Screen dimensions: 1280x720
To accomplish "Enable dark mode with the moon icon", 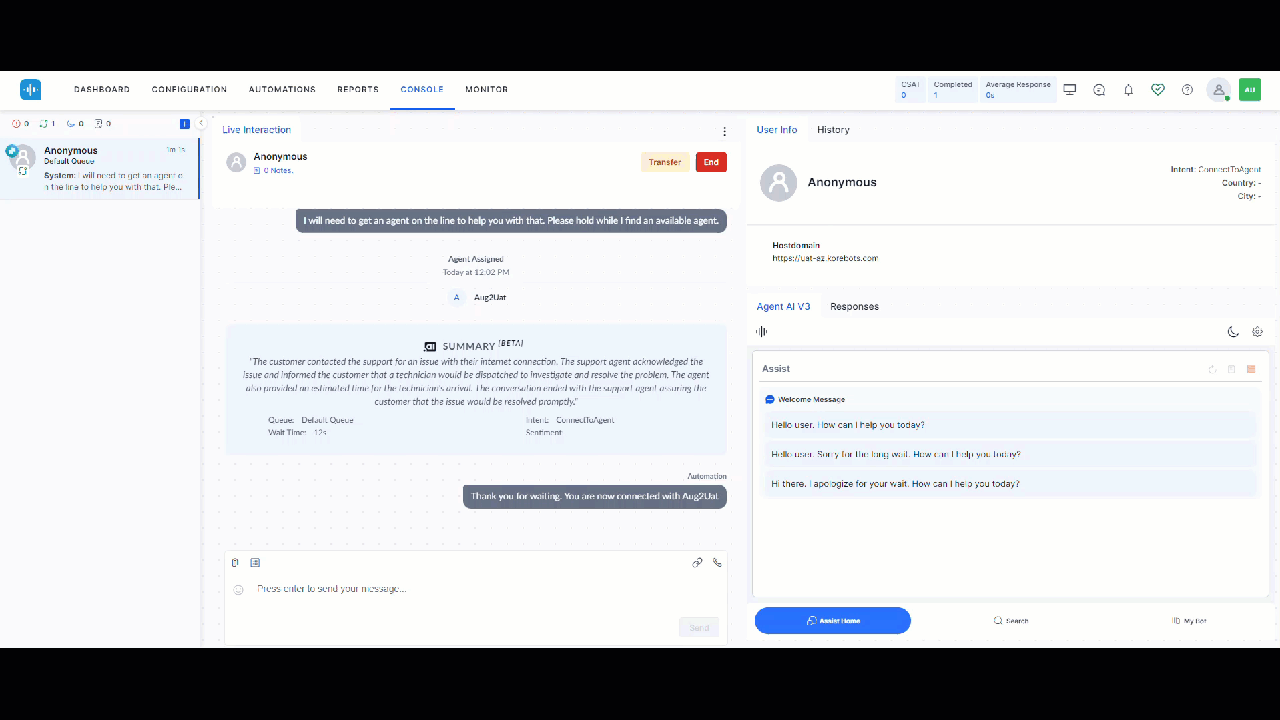I will (1233, 331).
